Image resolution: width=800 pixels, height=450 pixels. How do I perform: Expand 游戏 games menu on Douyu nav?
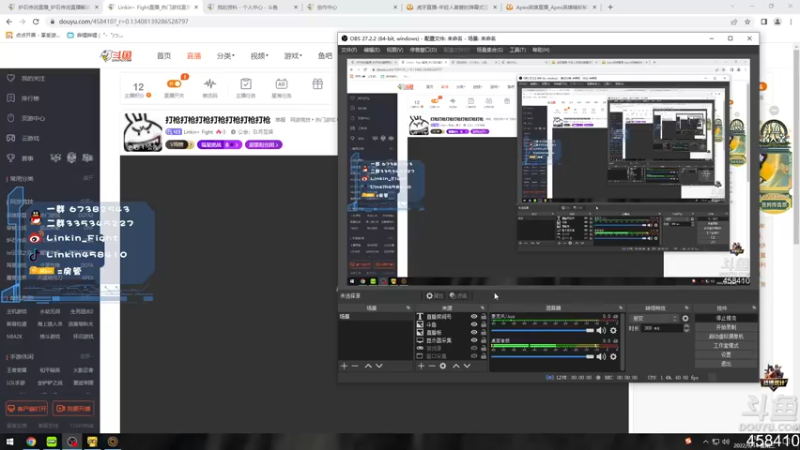coord(293,56)
